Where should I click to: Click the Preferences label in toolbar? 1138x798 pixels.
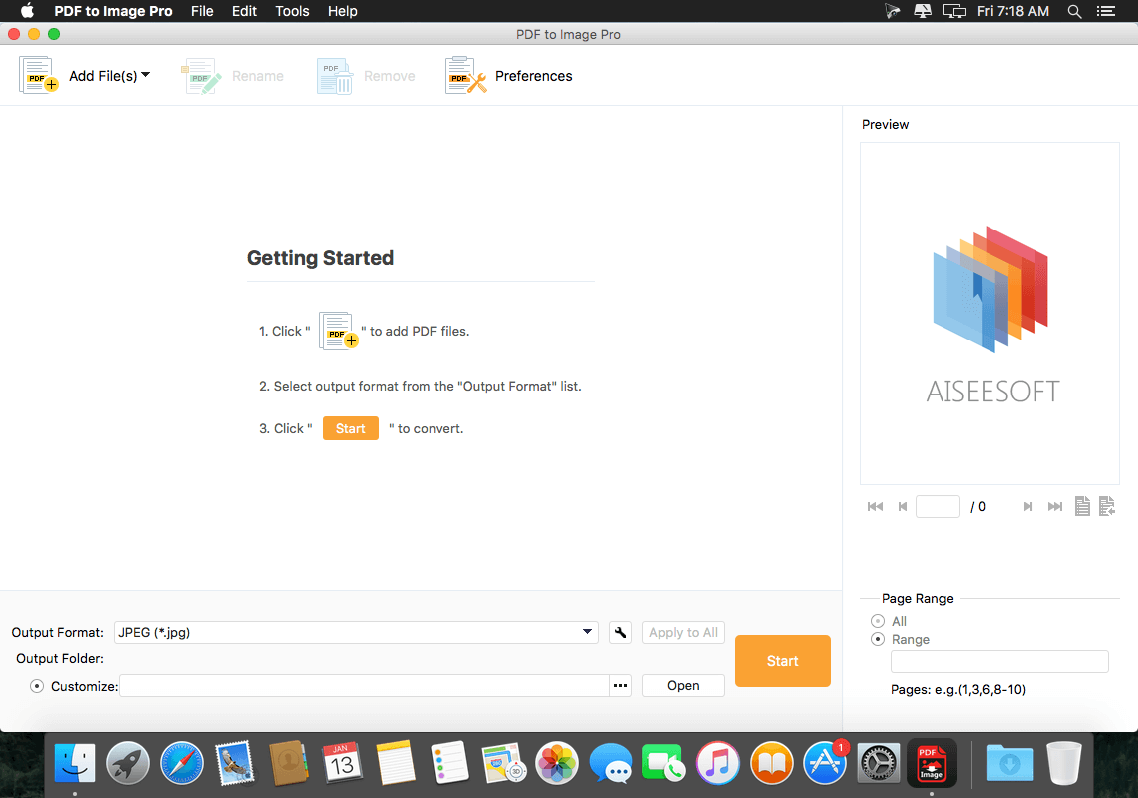click(x=533, y=76)
